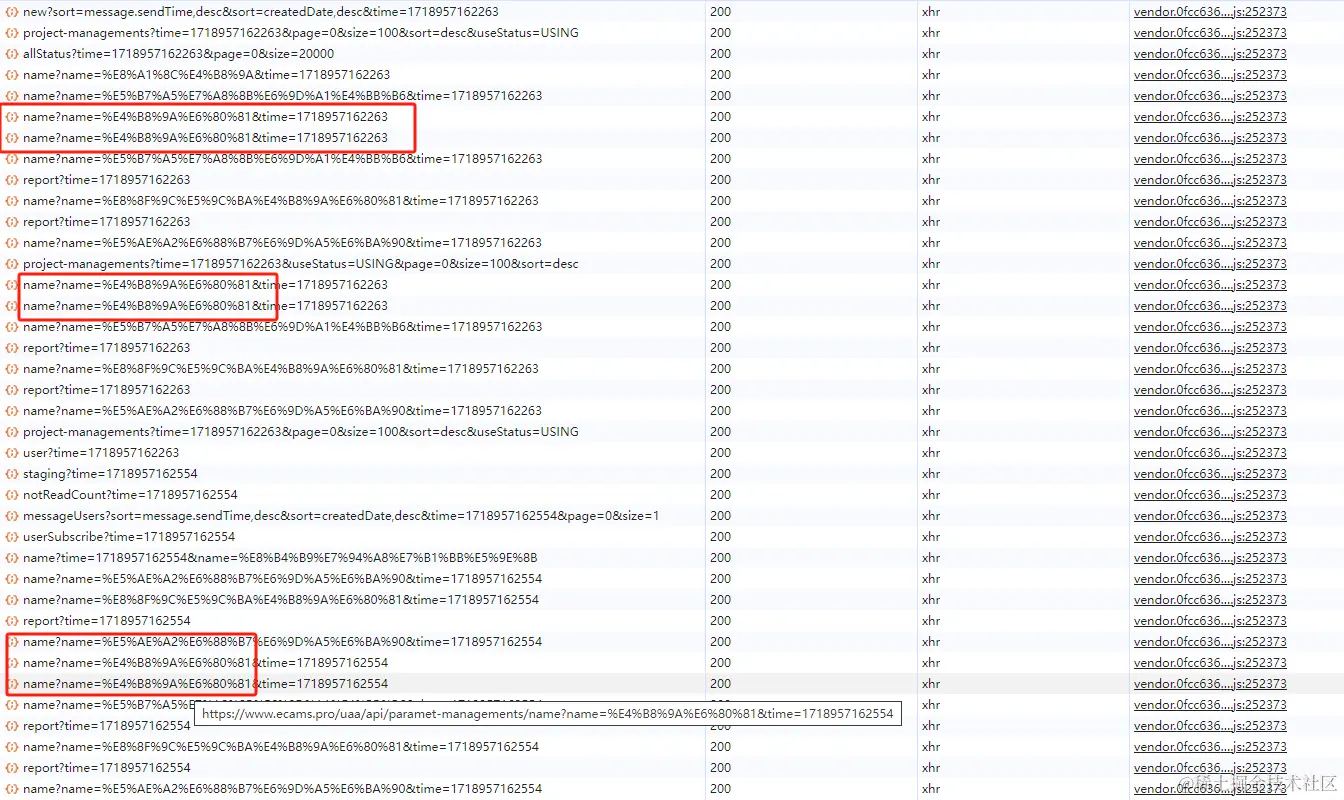Screen dimensions: 1344x800
Task: Click xhr type in the name?time=1718957162554&name row
Action: pos(931,558)
